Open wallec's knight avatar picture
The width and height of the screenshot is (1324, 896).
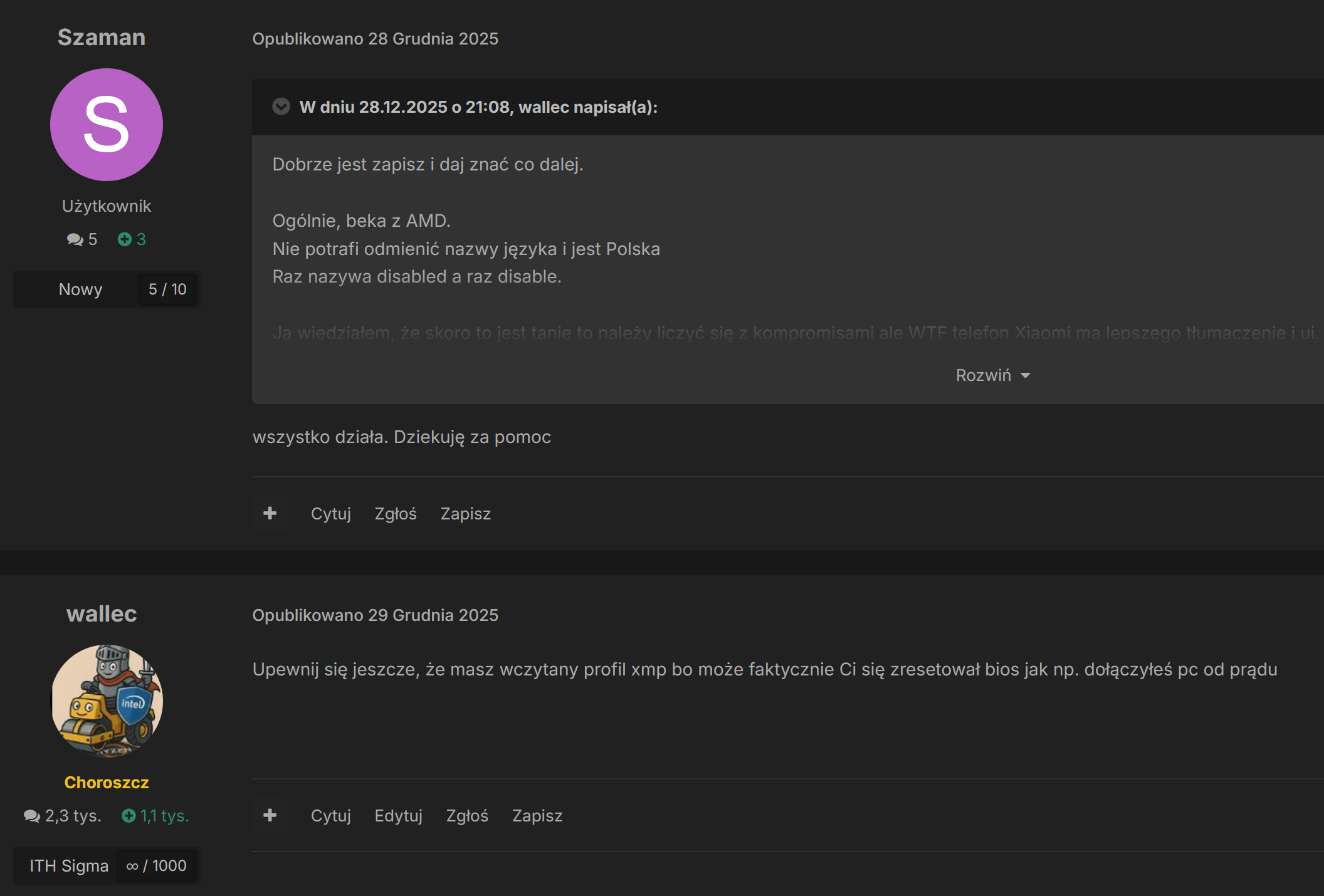107,701
